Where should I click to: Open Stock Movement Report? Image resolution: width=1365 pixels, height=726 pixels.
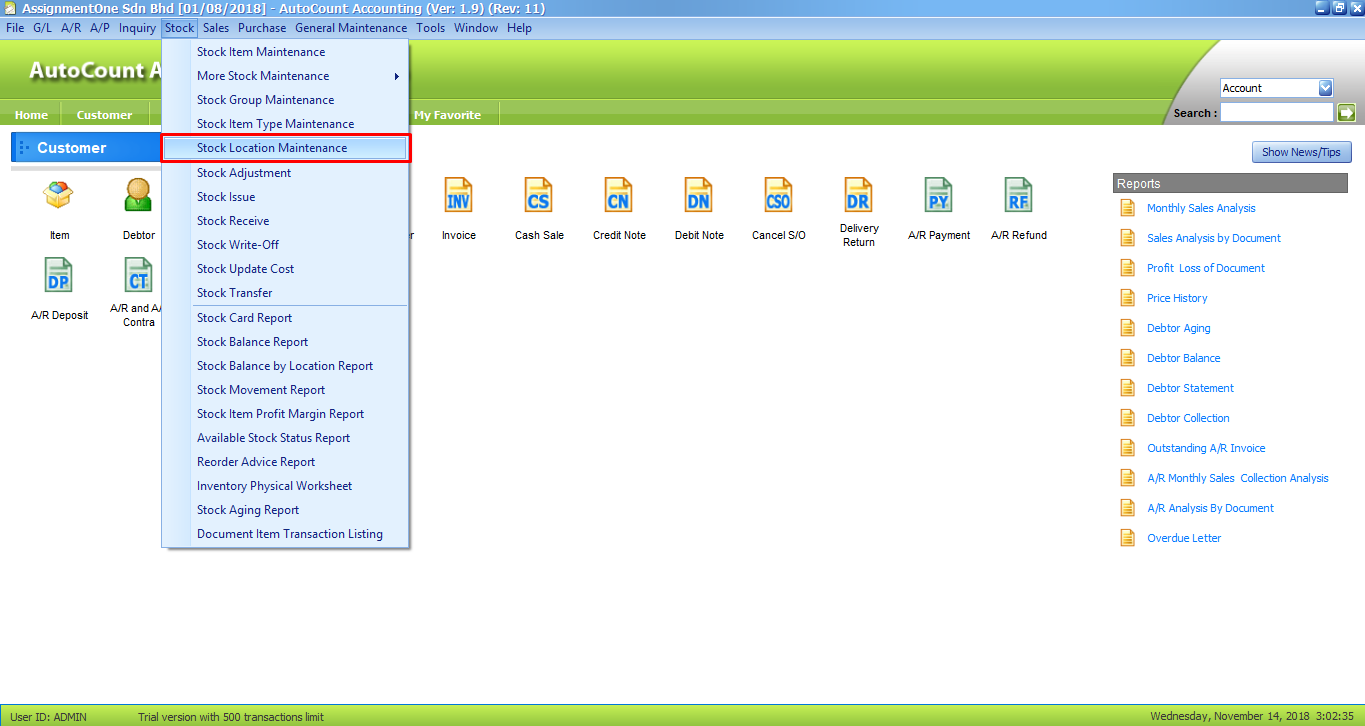click(x=286, y=390)
